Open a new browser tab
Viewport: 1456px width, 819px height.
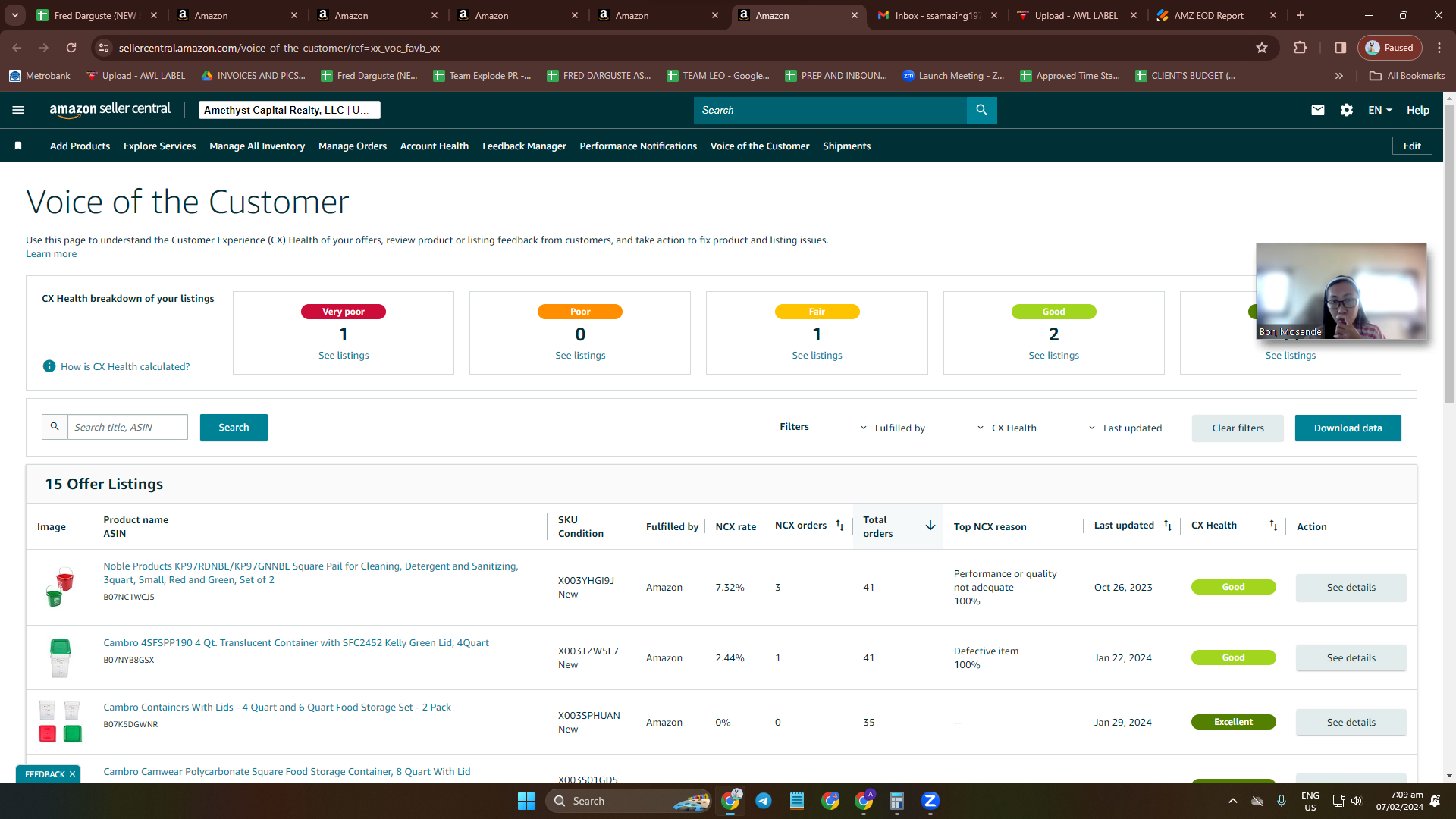[x=1301, y=15]
